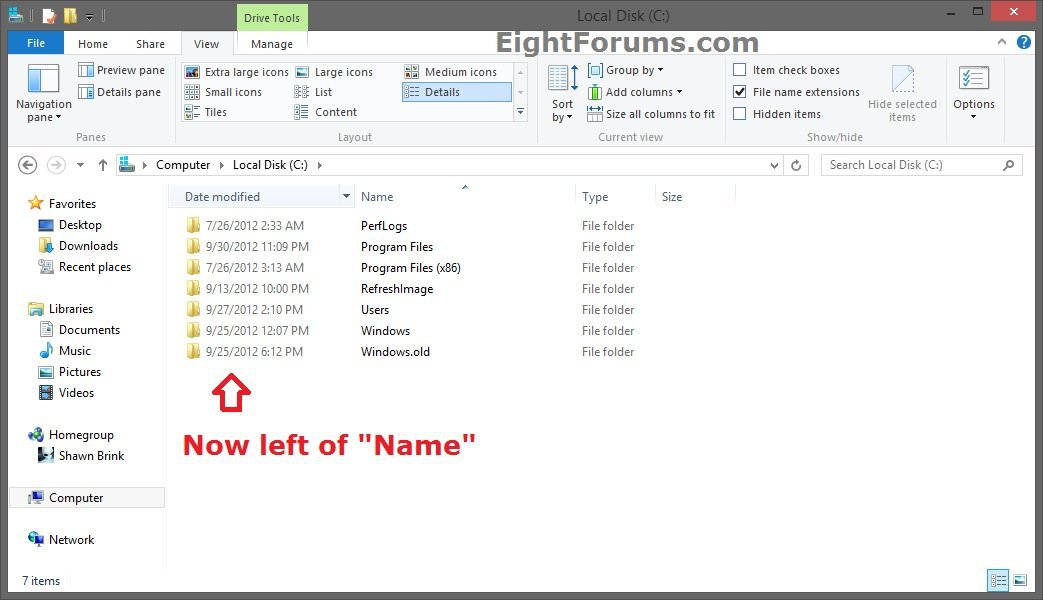Uncheck File name extensions
Screen dimensions: 1043x600
740,92
